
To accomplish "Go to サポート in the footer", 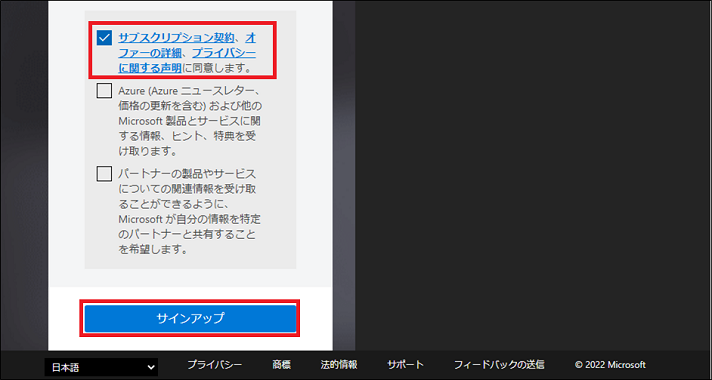I will 405,365.
